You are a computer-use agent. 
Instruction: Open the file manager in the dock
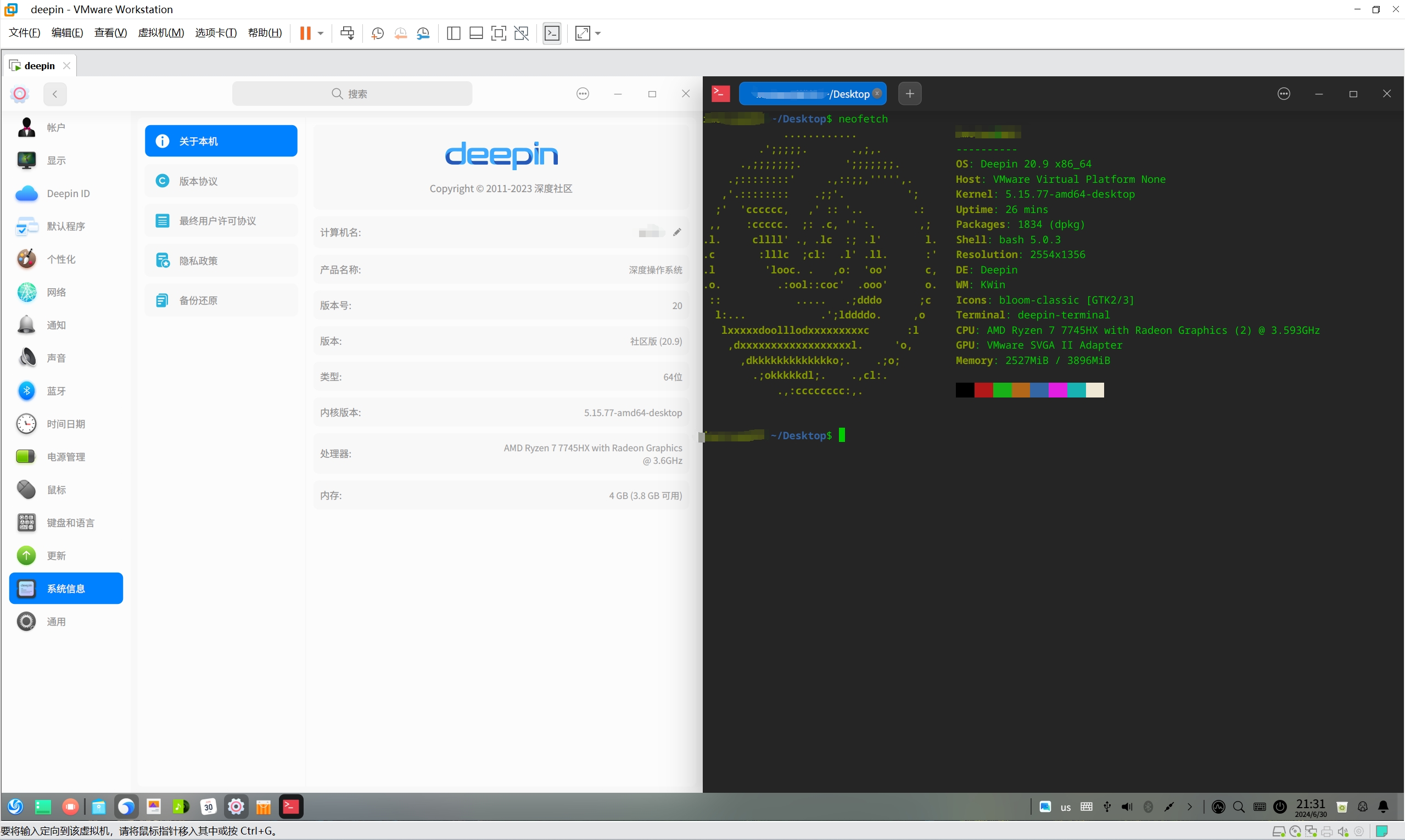coord(98,807)
